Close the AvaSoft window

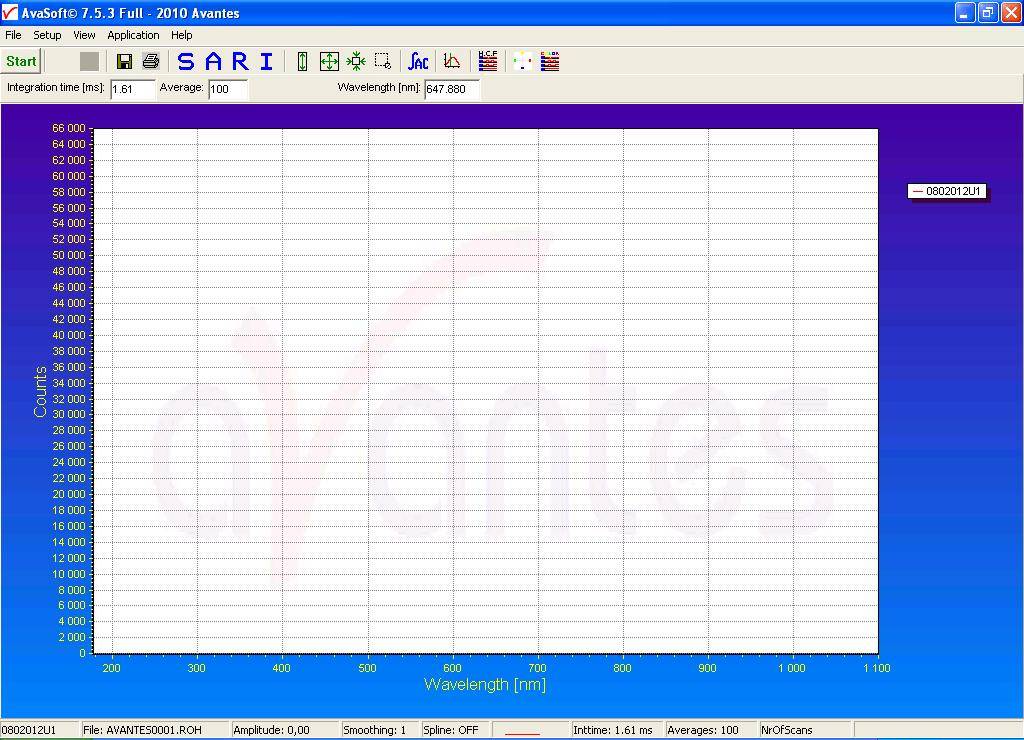(x=1011, y=12)
